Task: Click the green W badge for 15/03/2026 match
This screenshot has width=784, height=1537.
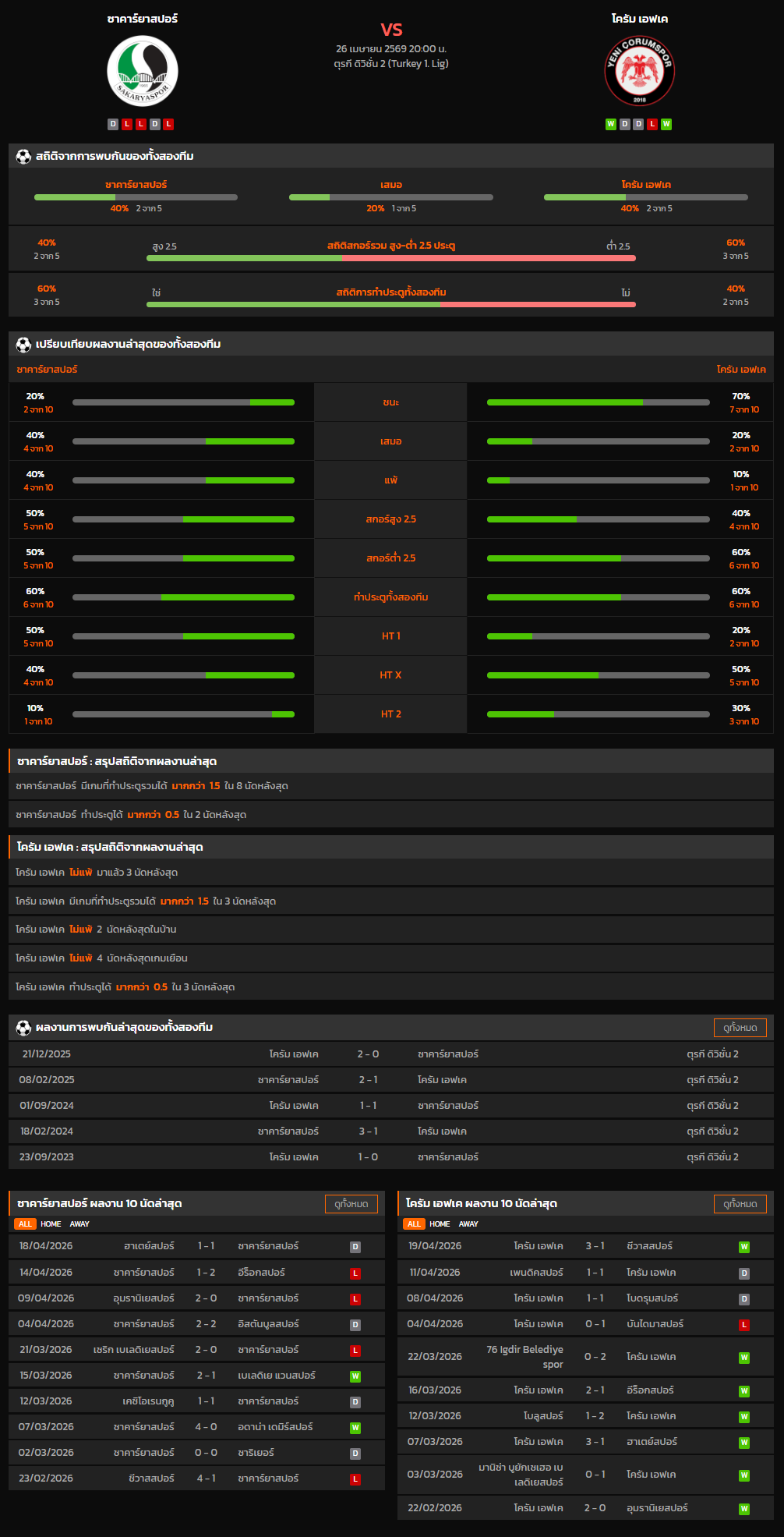Action: coord(355,1376)
